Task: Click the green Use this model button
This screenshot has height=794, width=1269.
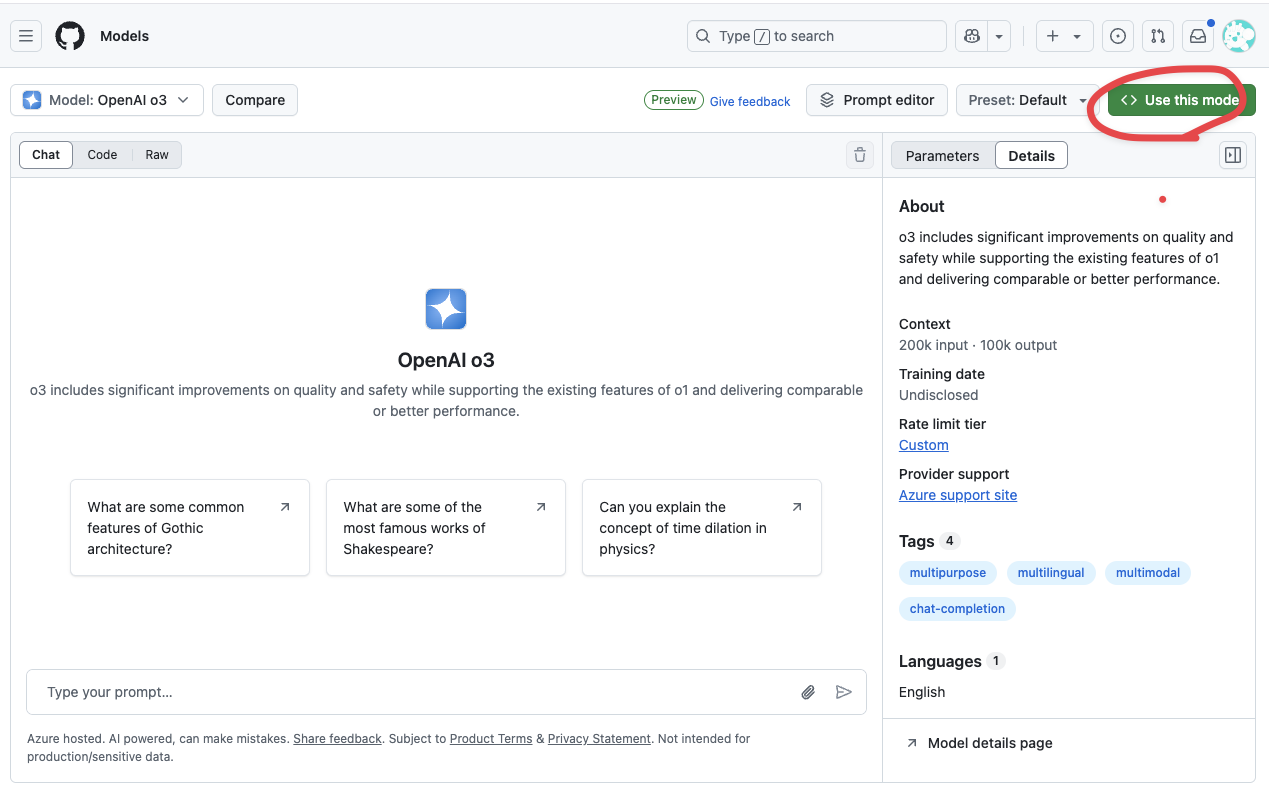Action: [x=1181, y=100]
